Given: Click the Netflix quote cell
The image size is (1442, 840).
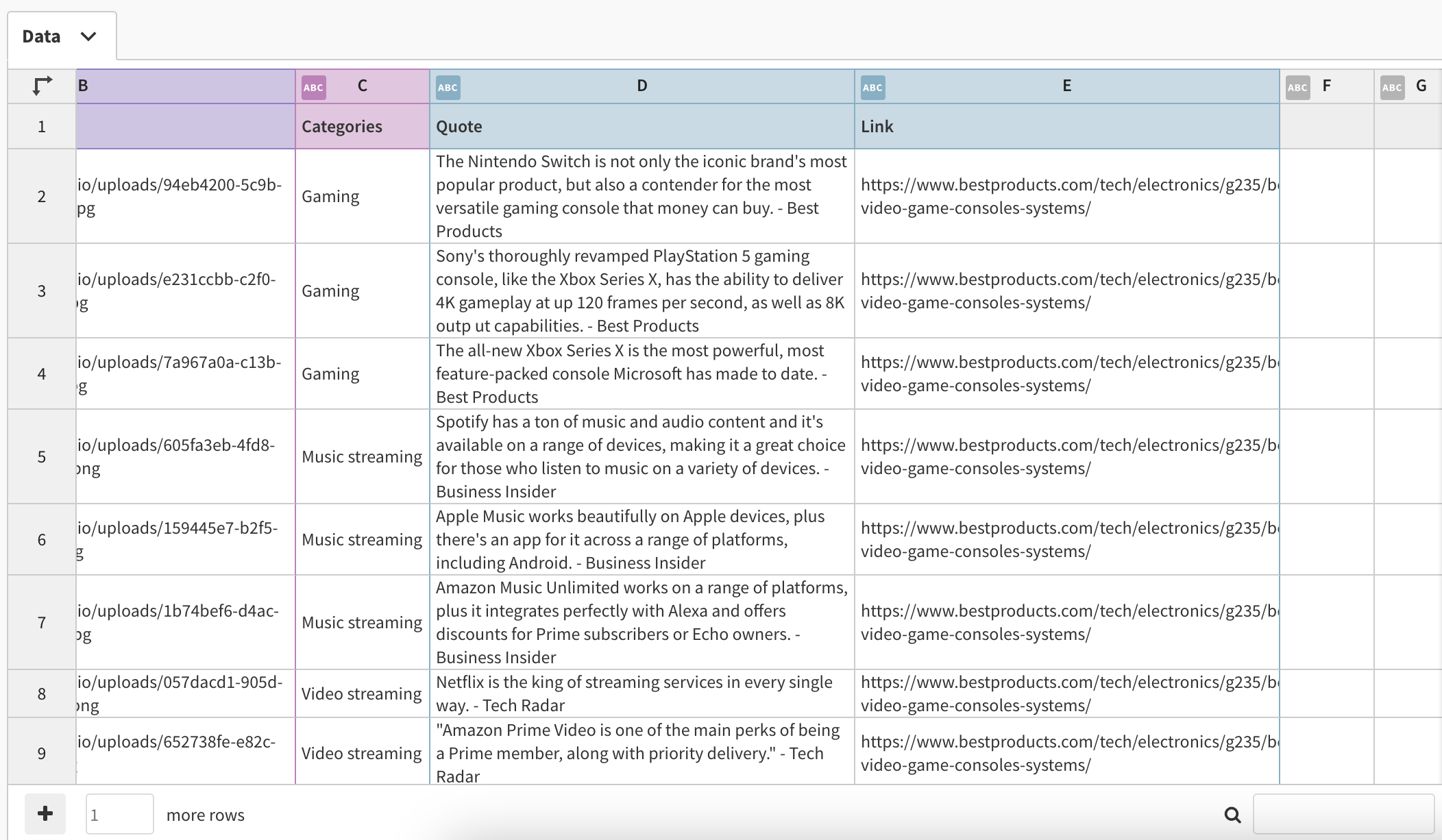Looking at the screenshot, I should point(642,693).
